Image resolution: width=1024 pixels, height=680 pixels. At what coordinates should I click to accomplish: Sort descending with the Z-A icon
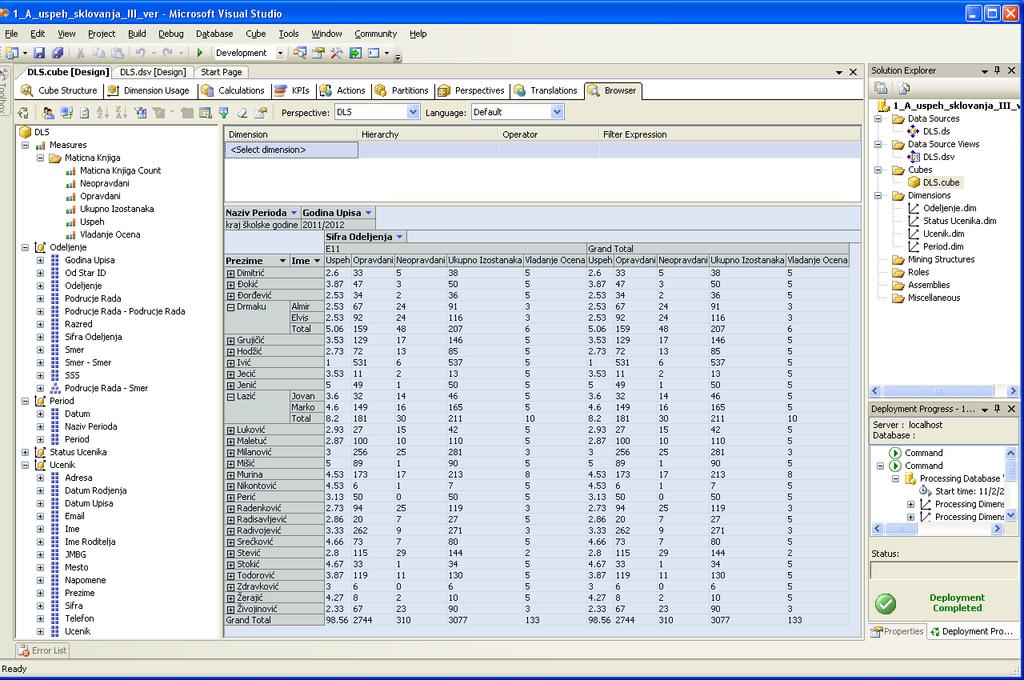click(121, 113)
